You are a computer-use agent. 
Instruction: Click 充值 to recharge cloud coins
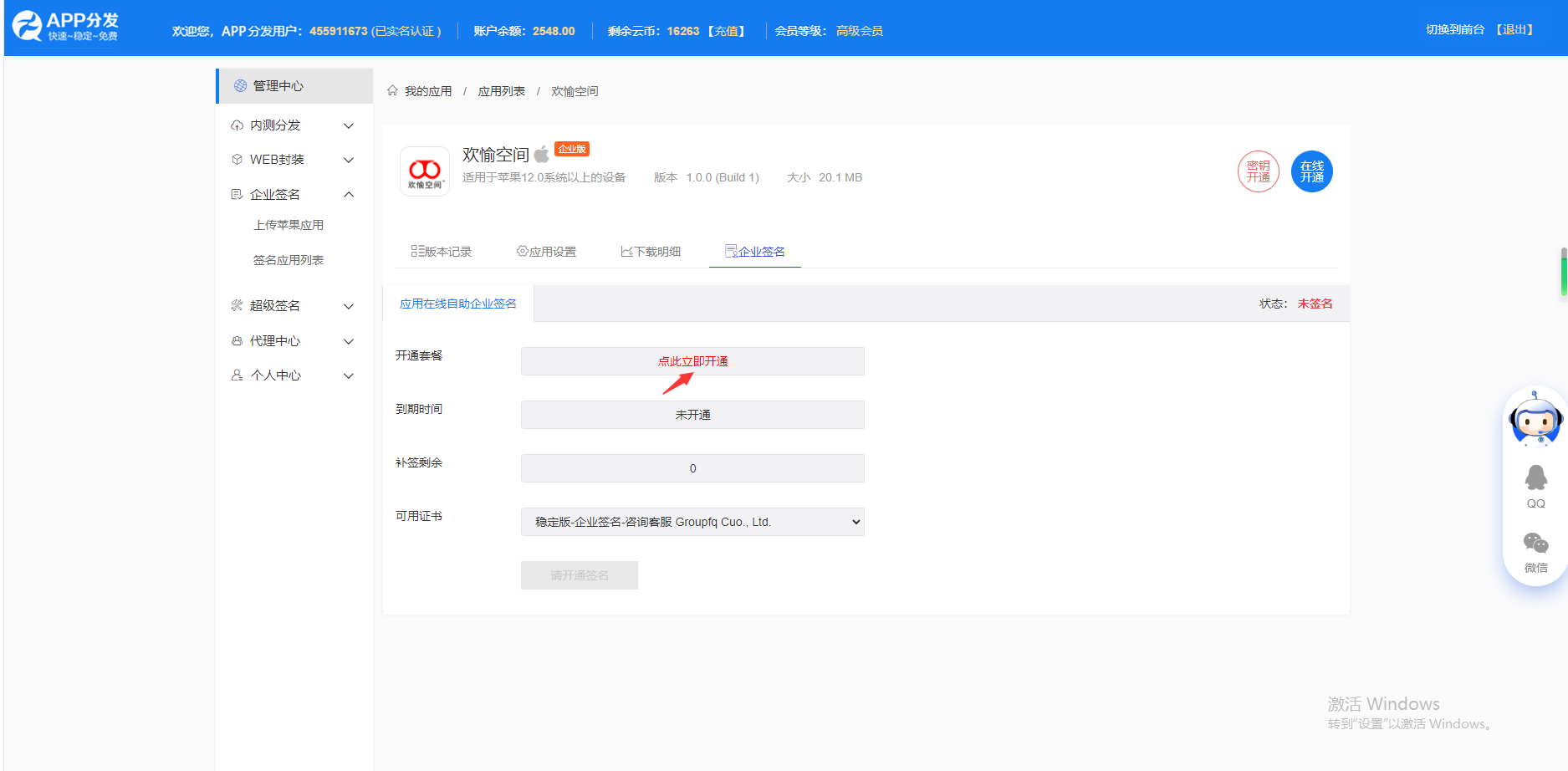tap(726, 31)
